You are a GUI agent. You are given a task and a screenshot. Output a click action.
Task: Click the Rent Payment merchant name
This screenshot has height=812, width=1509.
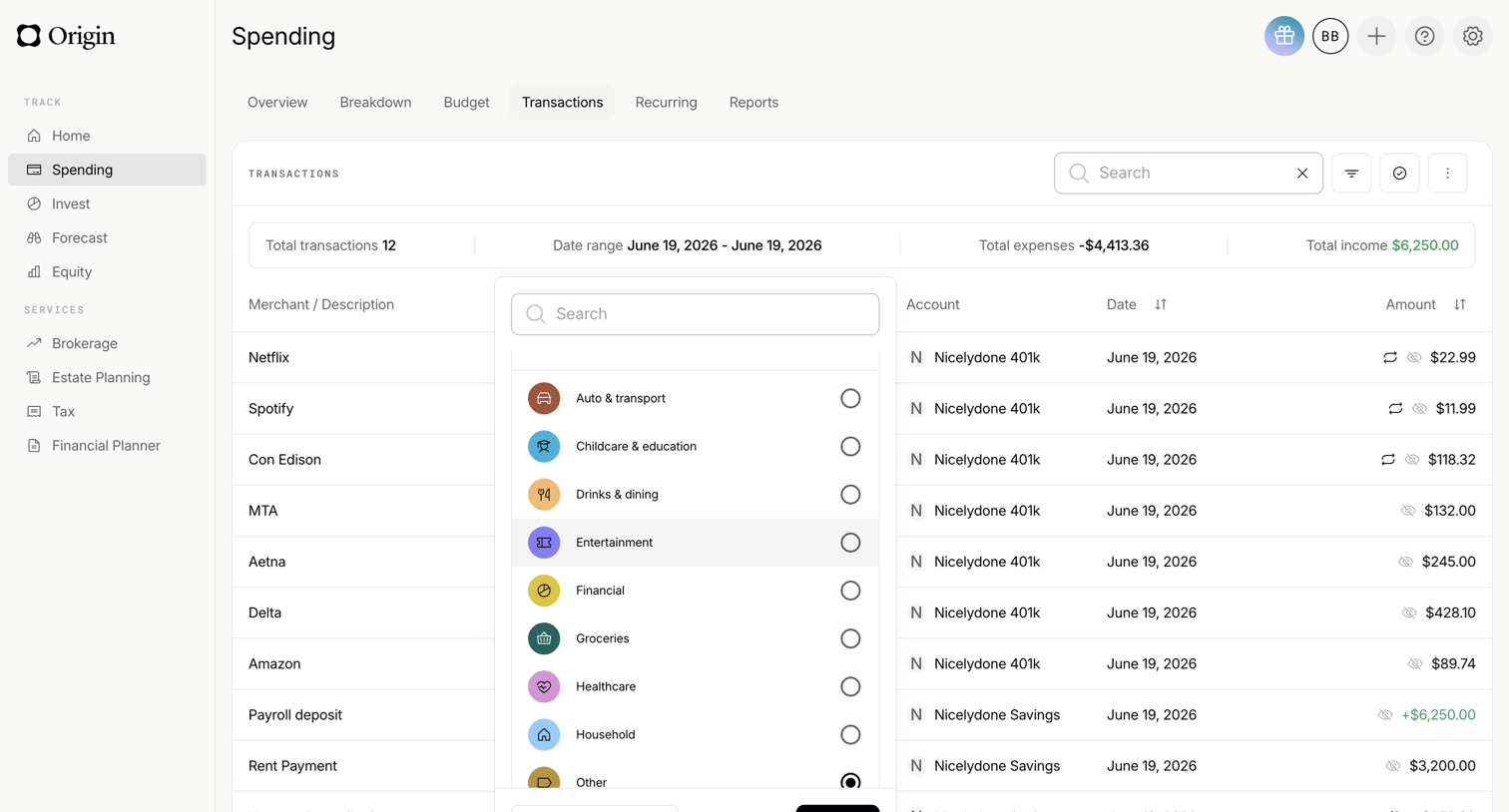292,765
